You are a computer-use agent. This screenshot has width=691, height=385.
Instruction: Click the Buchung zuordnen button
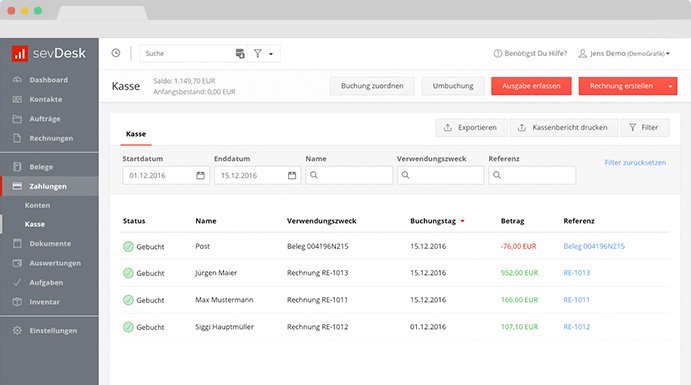(x=372, y=86)
